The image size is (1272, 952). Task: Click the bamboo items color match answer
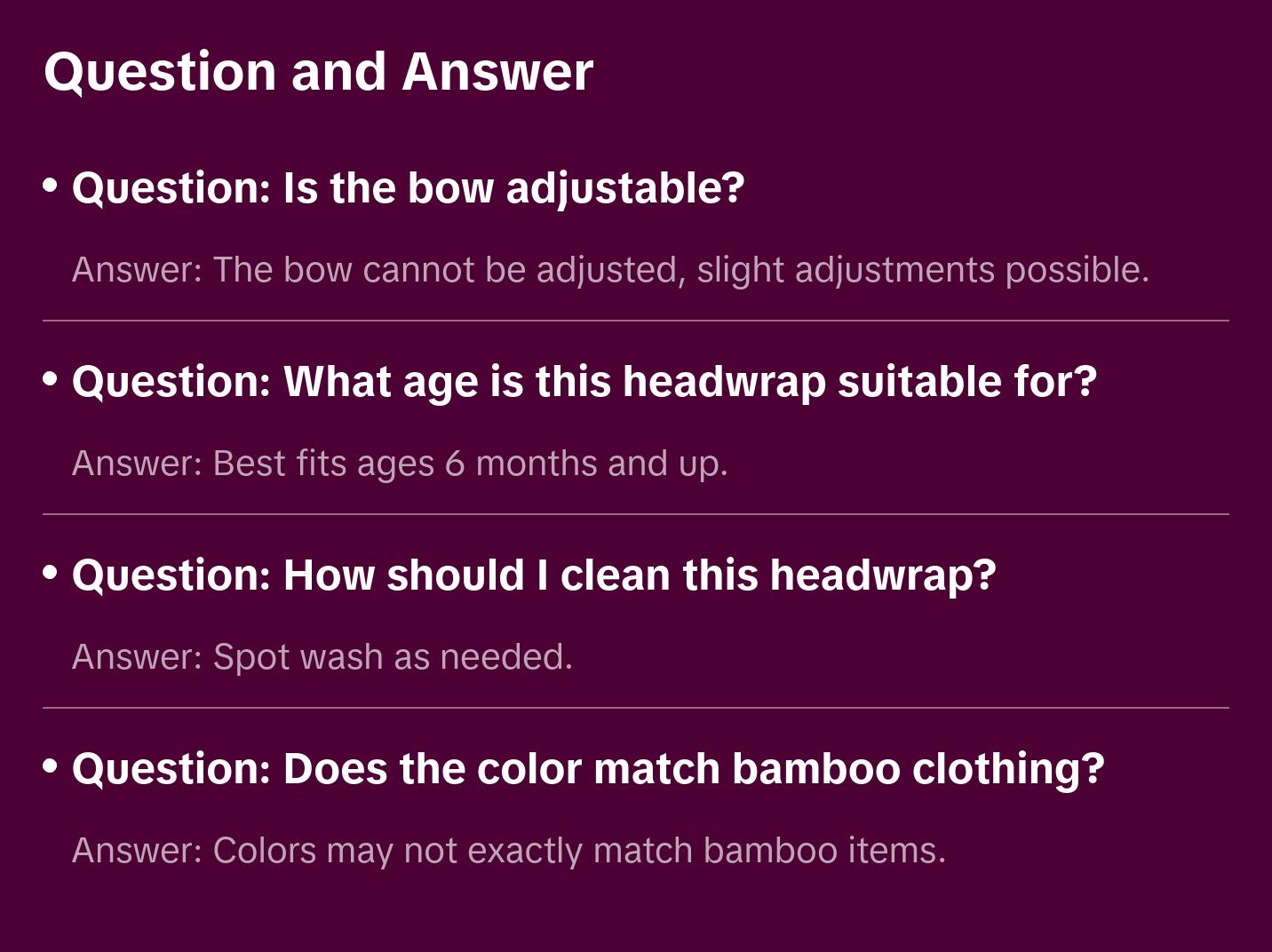(509, 851)
